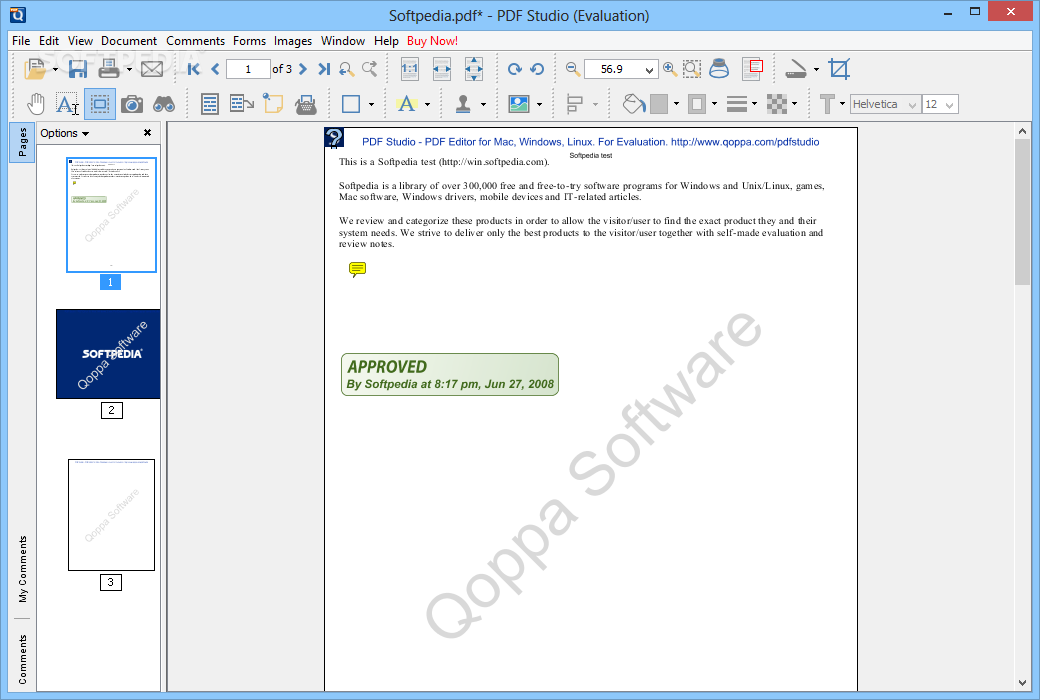Screen dimensions: 1040x700
Task: Select the Text selection tool
Action: [x=67, y=104]
